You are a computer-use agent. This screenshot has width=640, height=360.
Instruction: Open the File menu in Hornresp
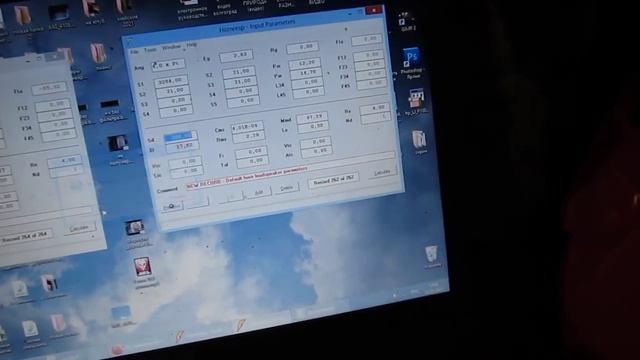tap(134, 52)
